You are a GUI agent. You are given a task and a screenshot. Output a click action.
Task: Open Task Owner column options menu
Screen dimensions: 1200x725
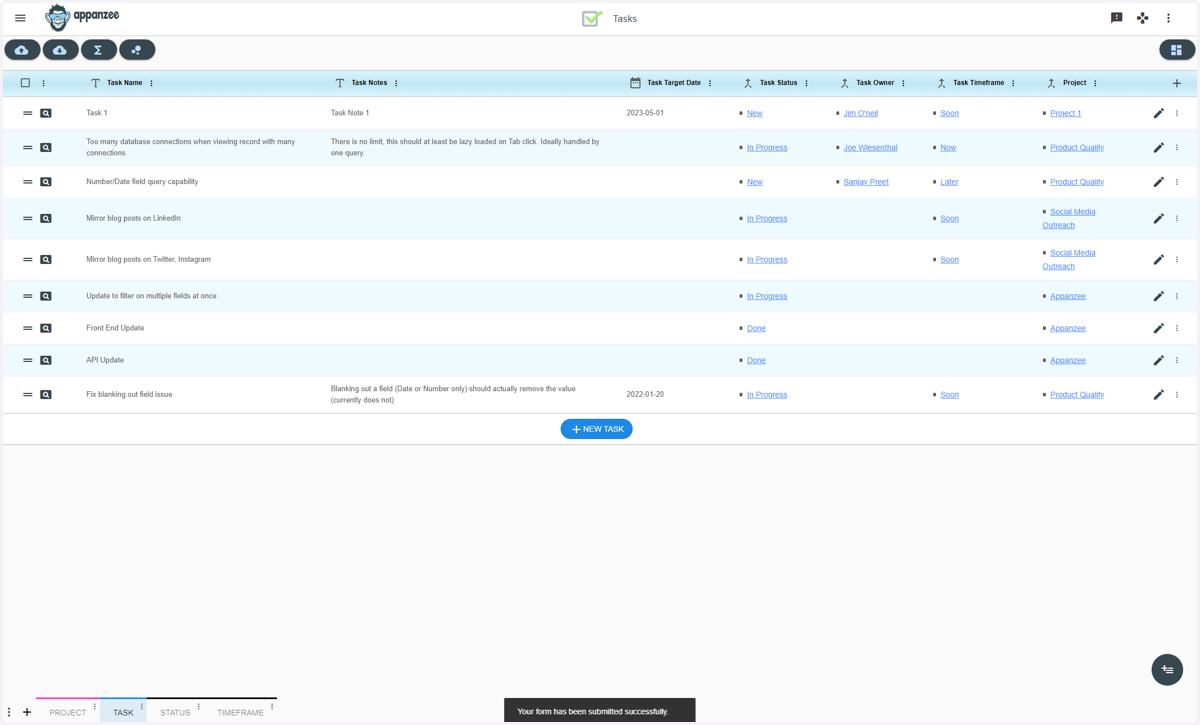[x=903, y=83]
